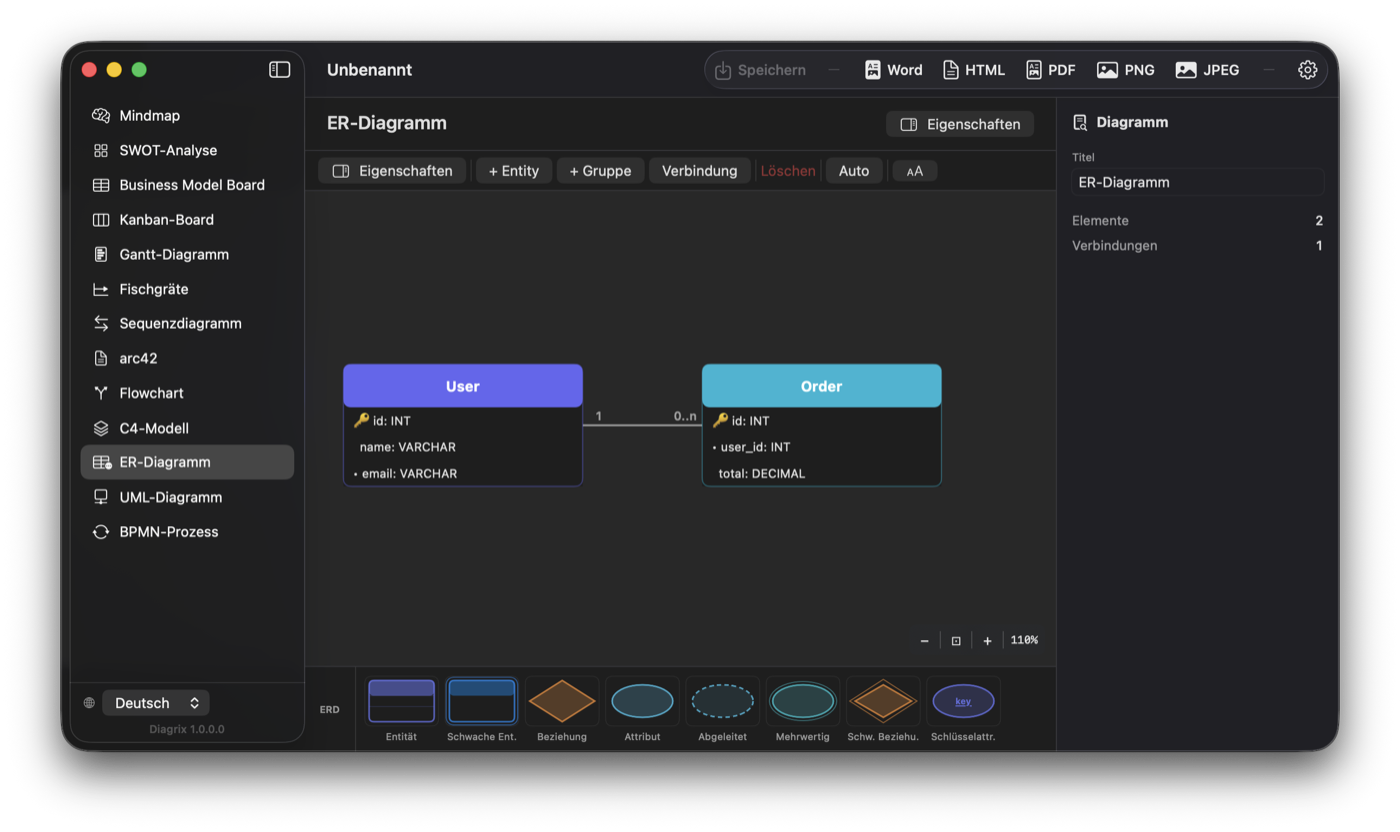The image size is (1400, 832).
Task: Click Order's user_id: INT row
Action: coord(821,447)
